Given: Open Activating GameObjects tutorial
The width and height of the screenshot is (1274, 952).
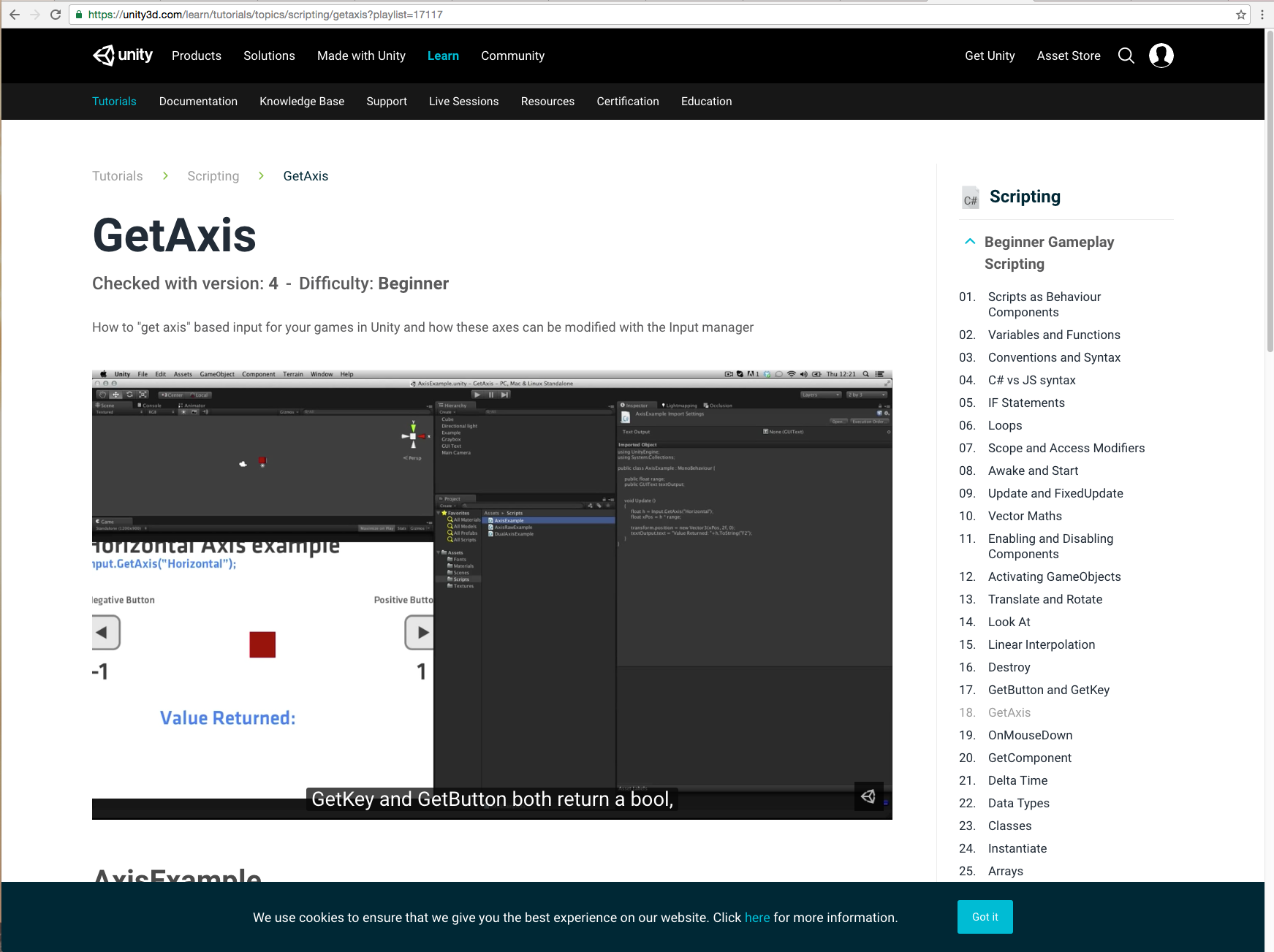Looking at the screenshot, I should point(1054,576).
